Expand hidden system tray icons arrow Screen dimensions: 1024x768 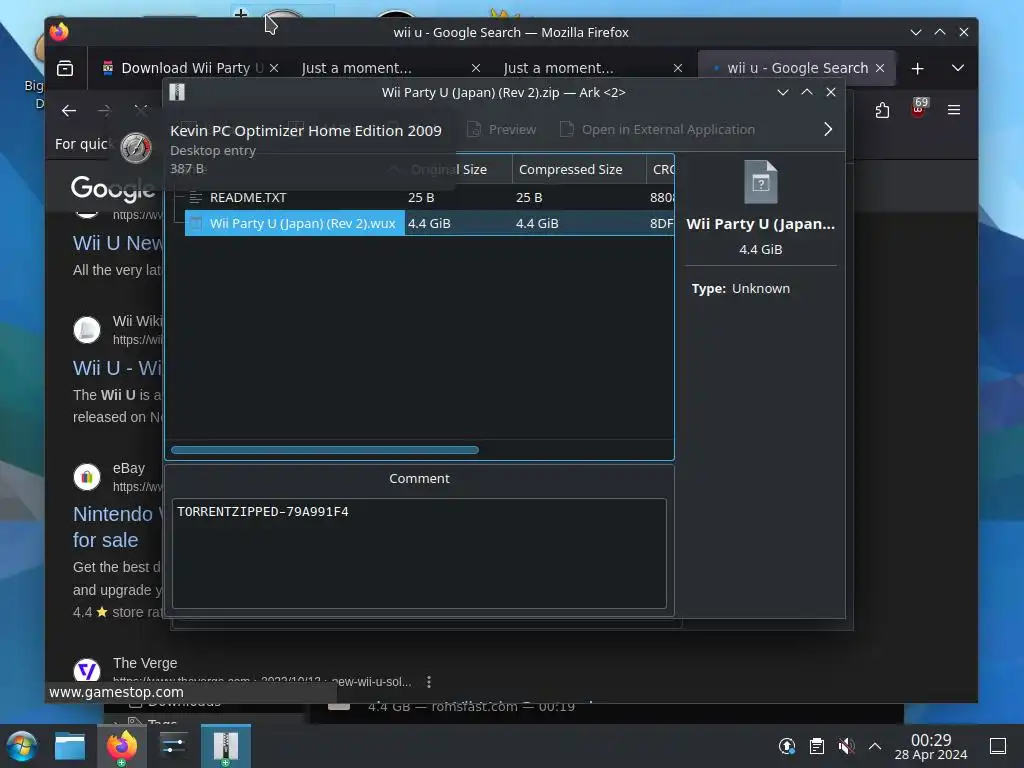(x=875, y=746)
